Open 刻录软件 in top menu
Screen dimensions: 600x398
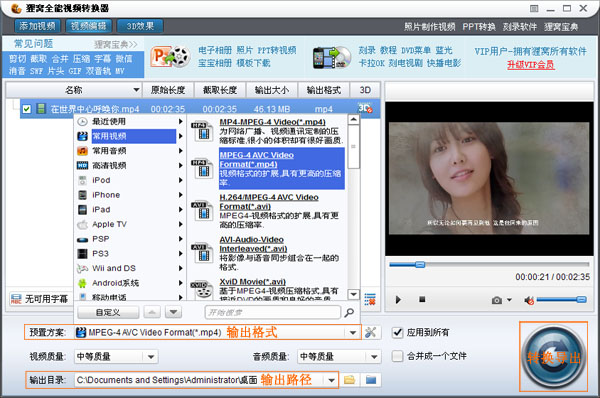pyautogui.click(x=520, y=27)
